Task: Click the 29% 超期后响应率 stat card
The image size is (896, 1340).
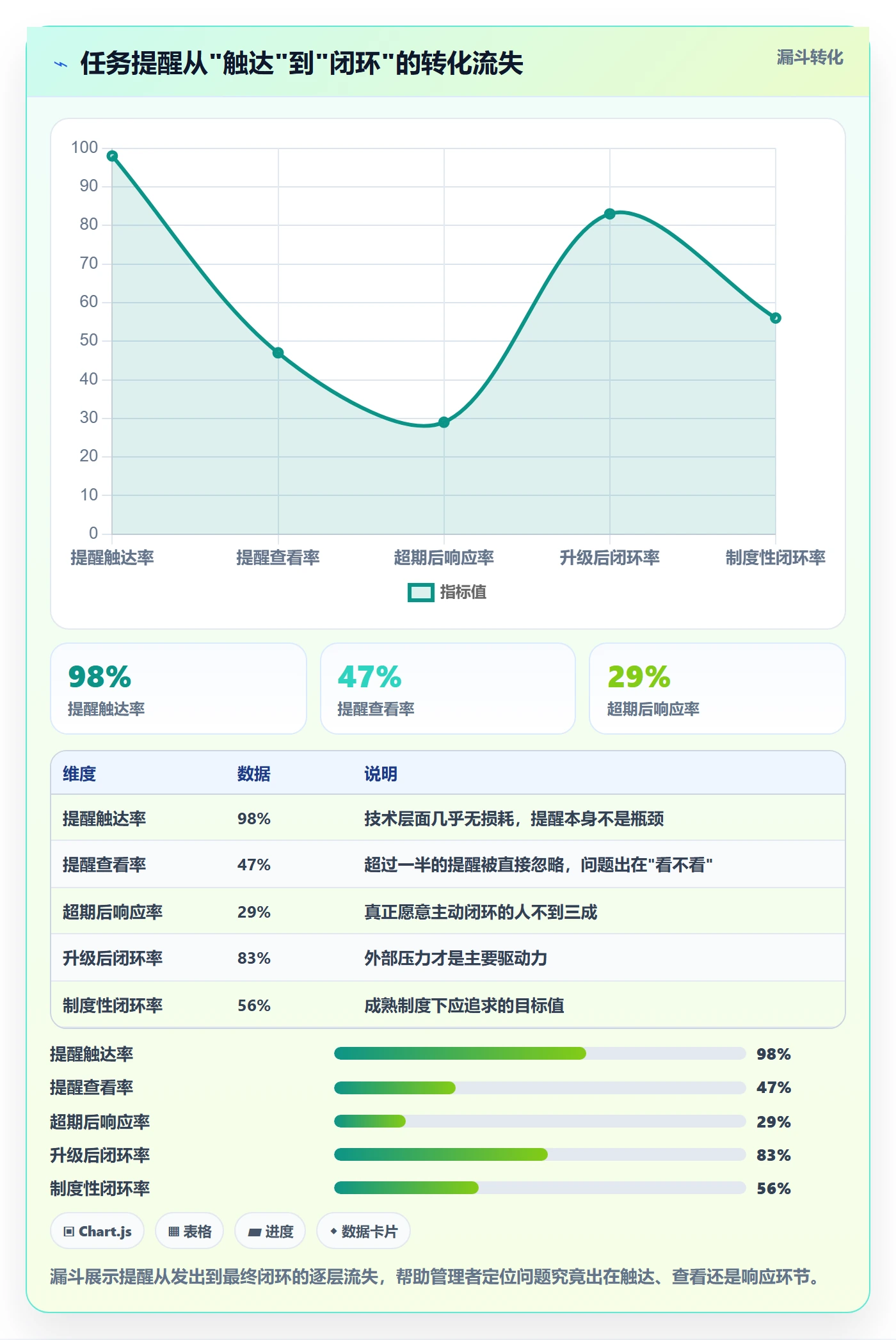Action: click(x=717, y=689)
